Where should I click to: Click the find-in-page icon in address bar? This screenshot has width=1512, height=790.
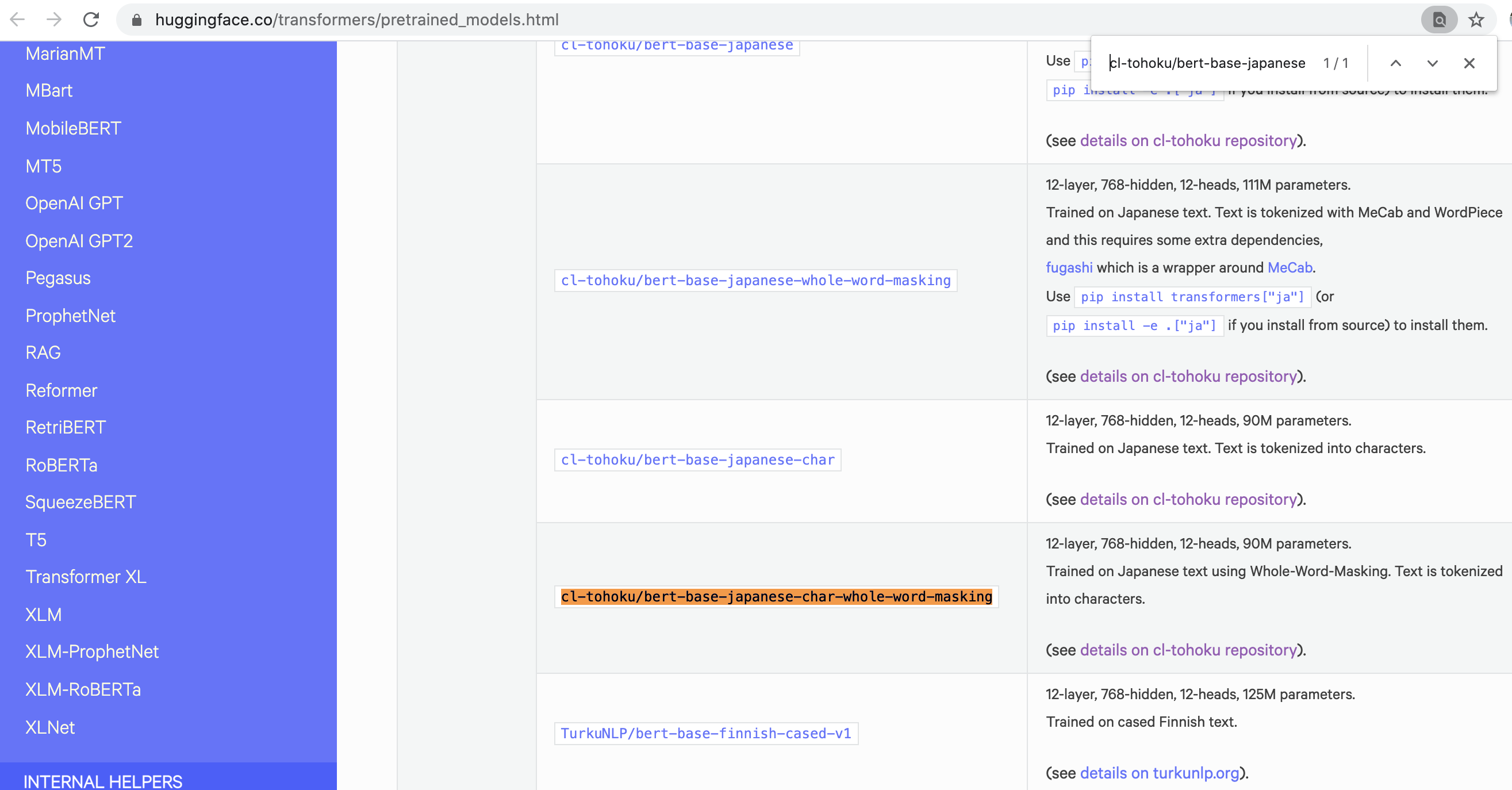coord(1438,20)
